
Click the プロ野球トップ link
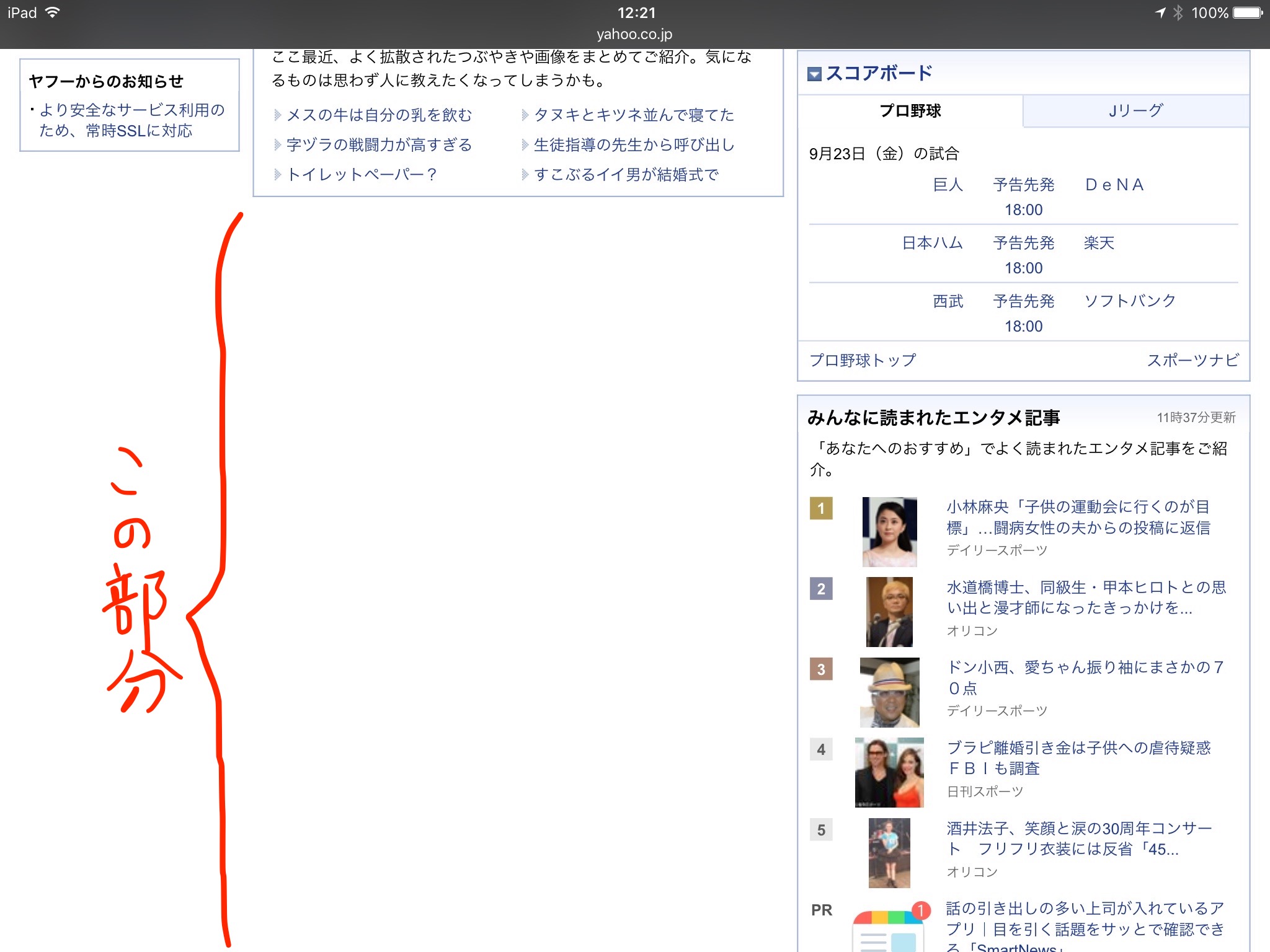pyautogui.click(x=863, y=360)
